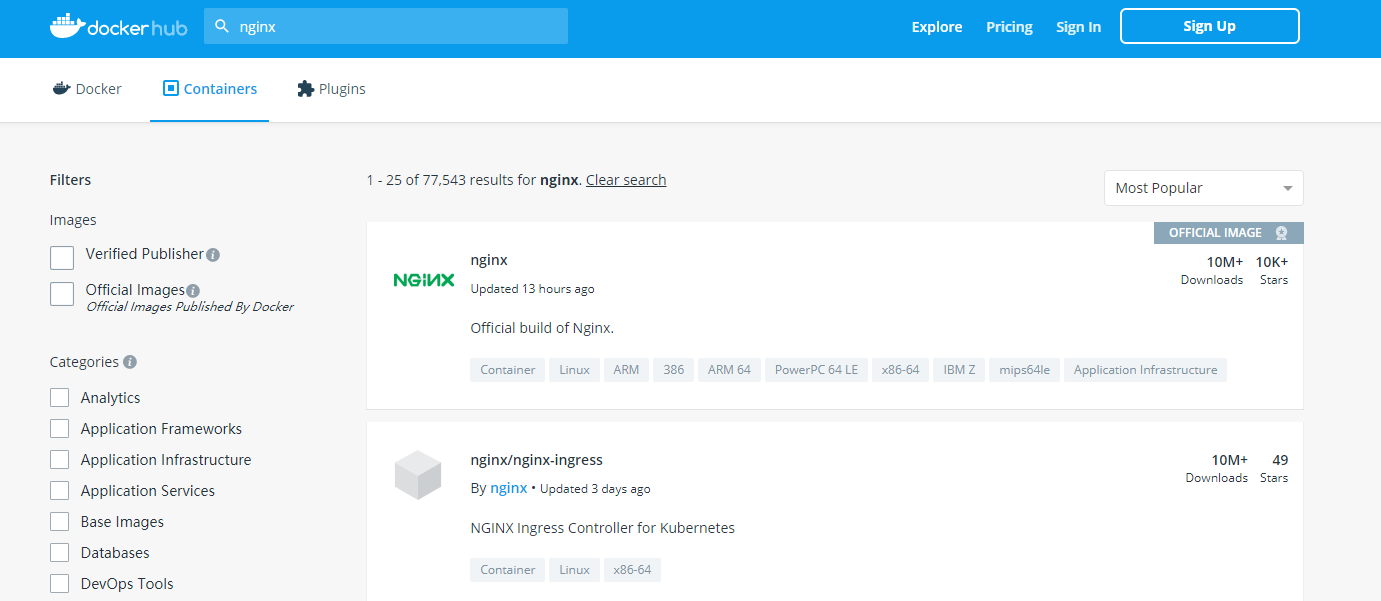The height and width of the screenshot is (601, 1381).
Task: Click the Filters heading
Action: tap(70, 180)
